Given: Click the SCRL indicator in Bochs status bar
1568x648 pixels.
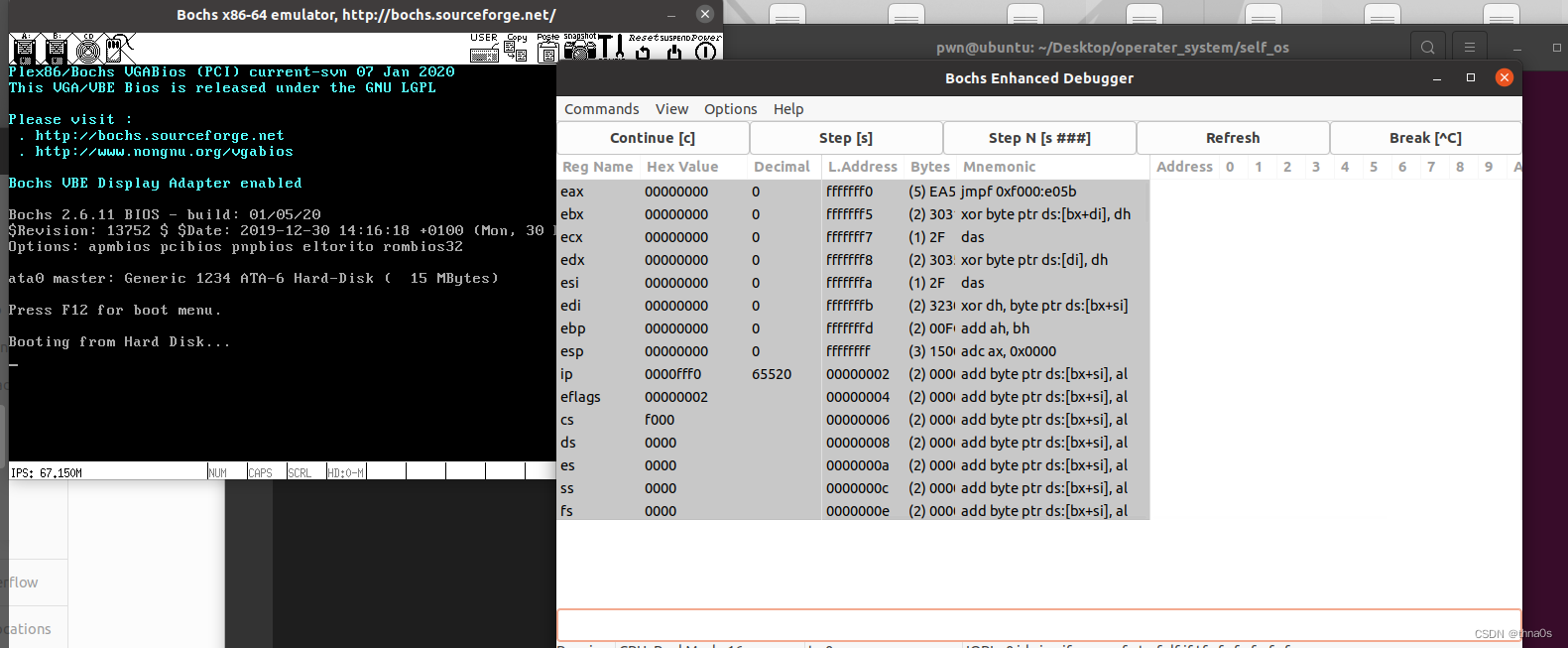Looking at the screenshot, I should (x=300, y=473).
